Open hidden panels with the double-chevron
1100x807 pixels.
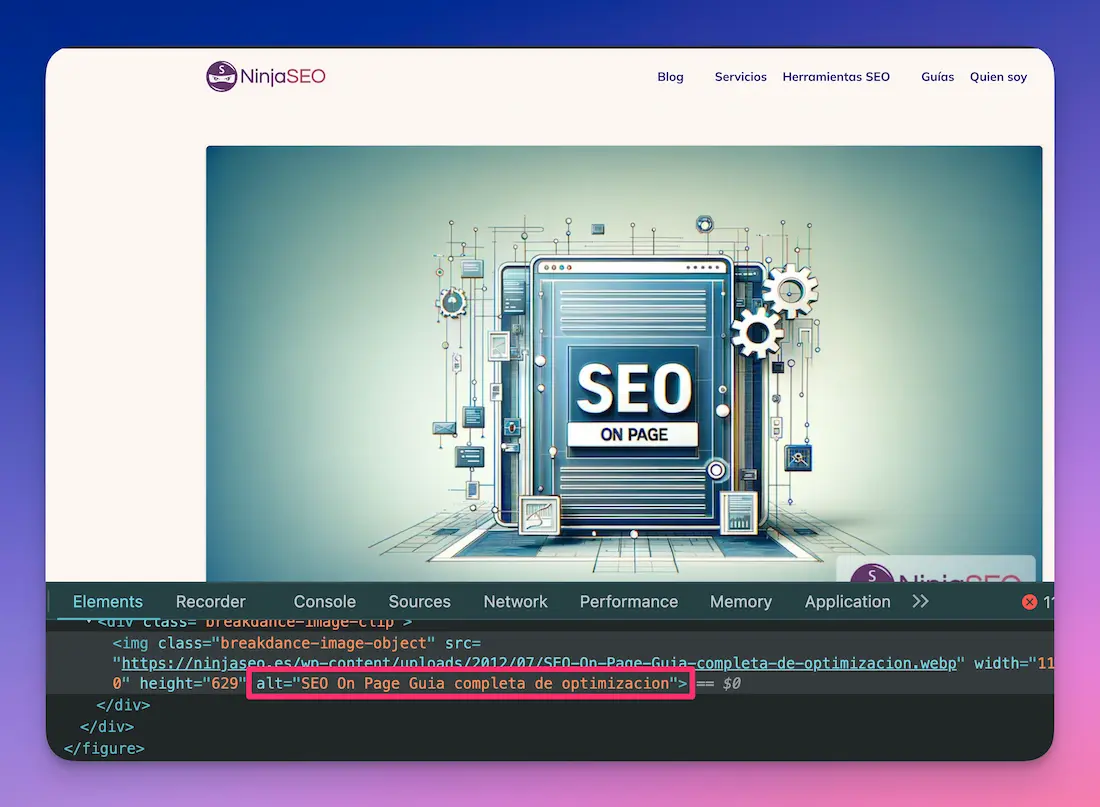[919, 601]
